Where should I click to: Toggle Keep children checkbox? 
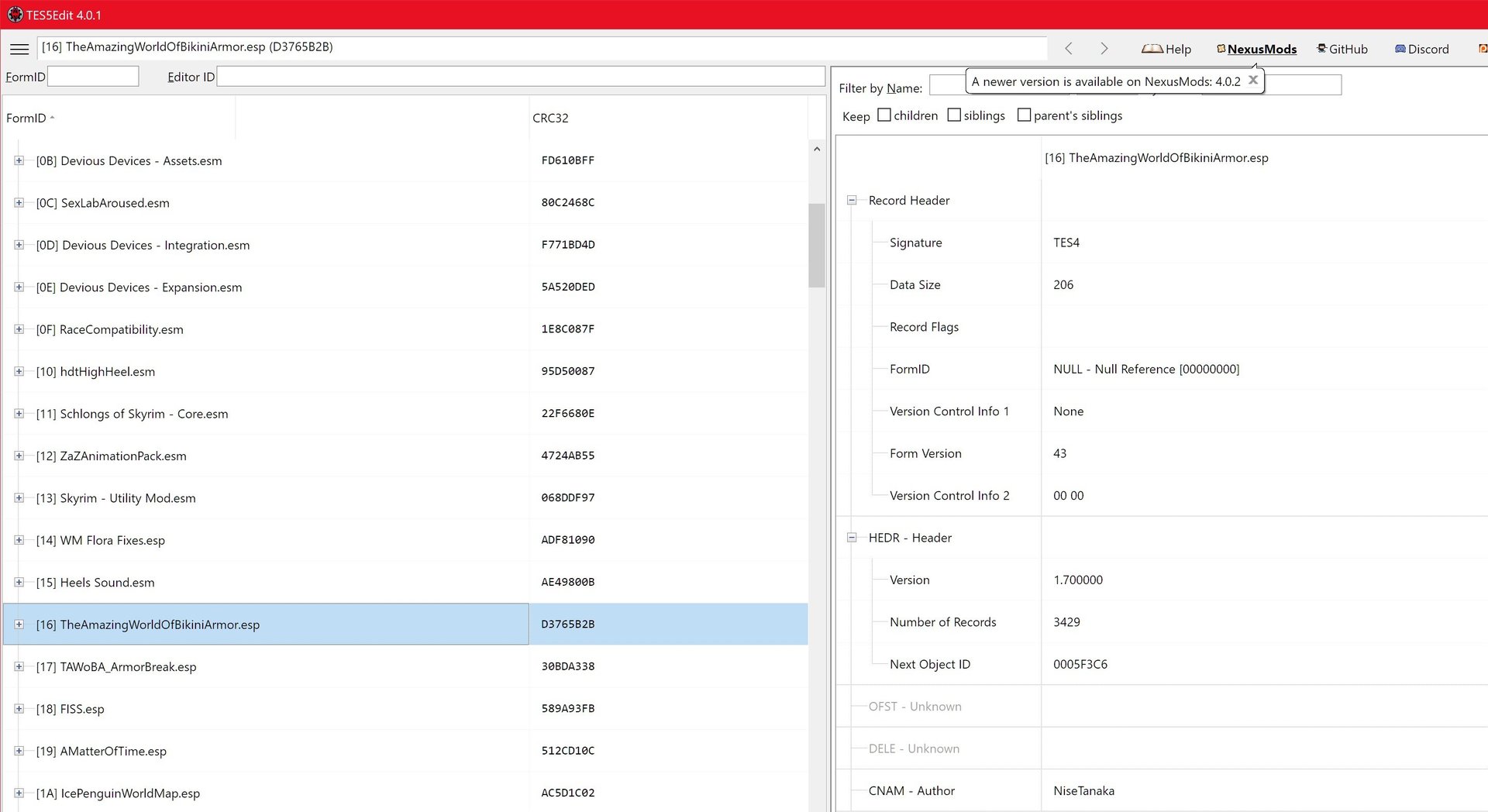[x=884, y=115]
